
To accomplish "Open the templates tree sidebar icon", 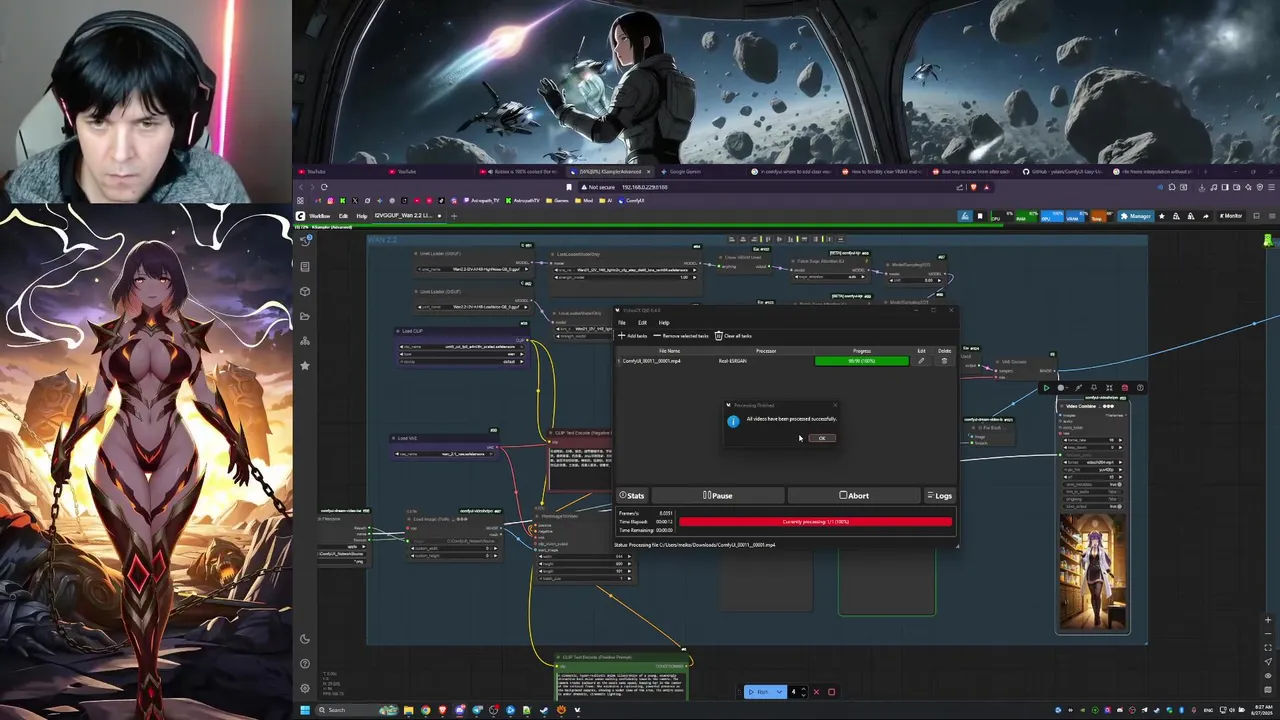I will (305, 341).
